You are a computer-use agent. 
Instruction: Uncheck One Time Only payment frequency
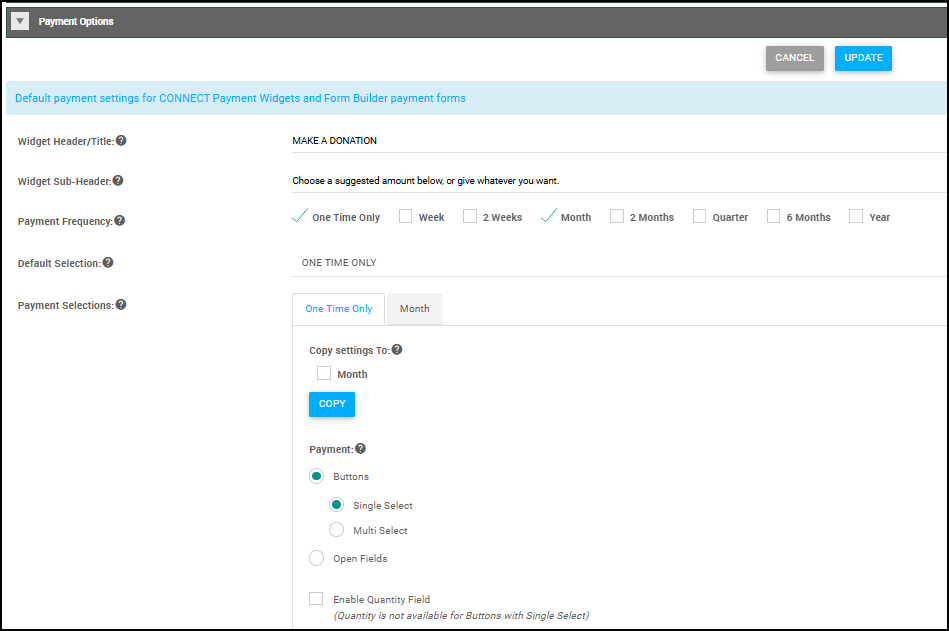click(x=300, y=217)
